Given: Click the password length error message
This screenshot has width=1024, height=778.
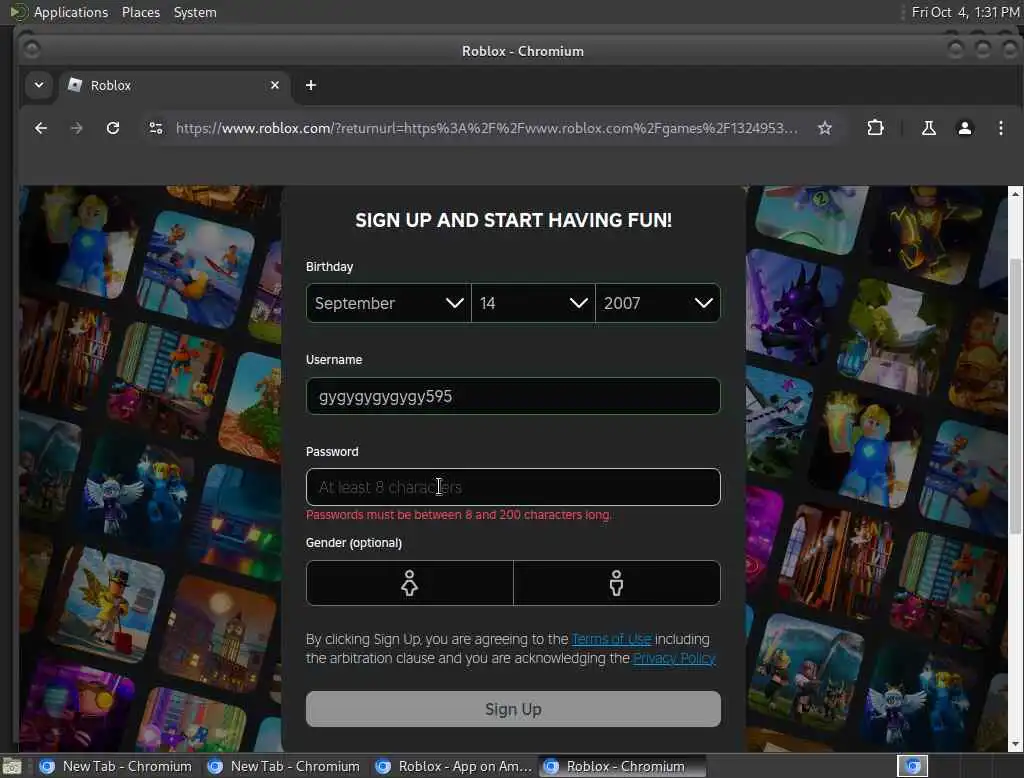Looking at the screenshot, I should click(458, 515).
